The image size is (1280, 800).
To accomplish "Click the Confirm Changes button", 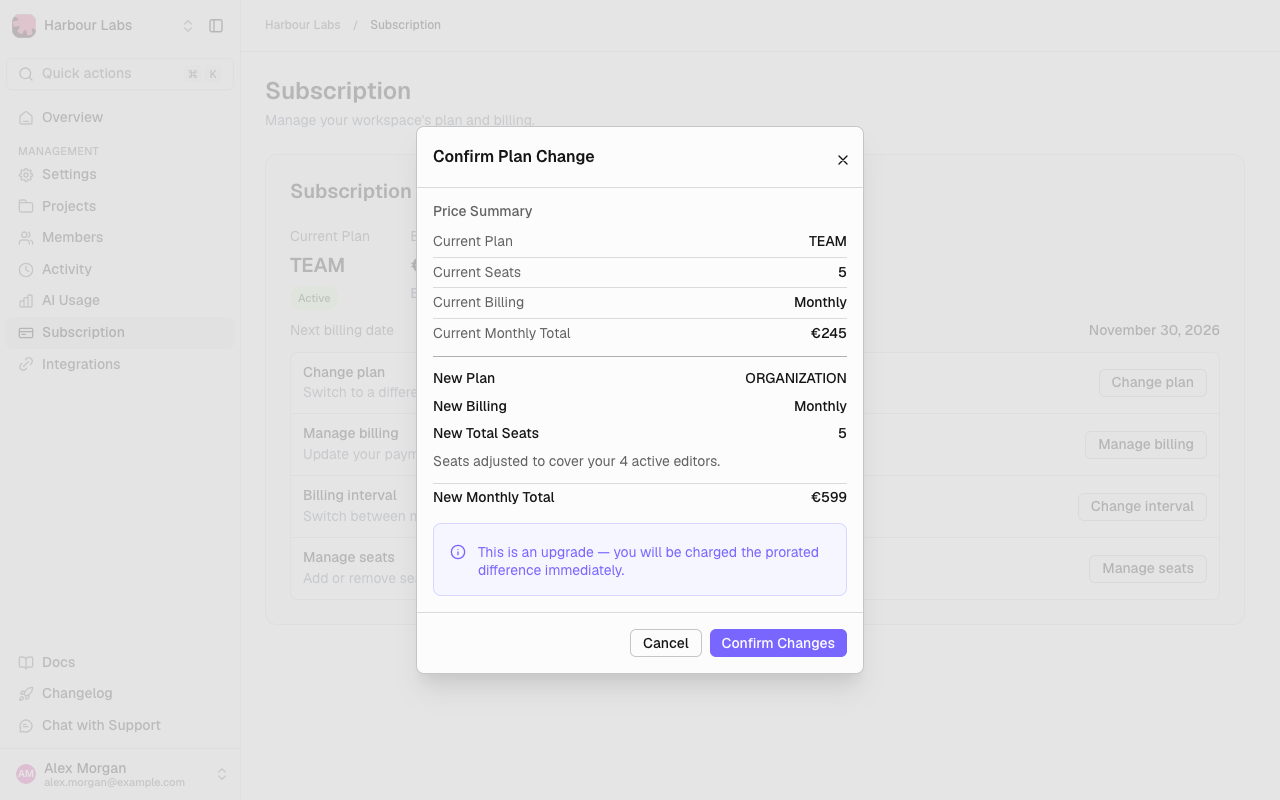I will pos(778,643).
